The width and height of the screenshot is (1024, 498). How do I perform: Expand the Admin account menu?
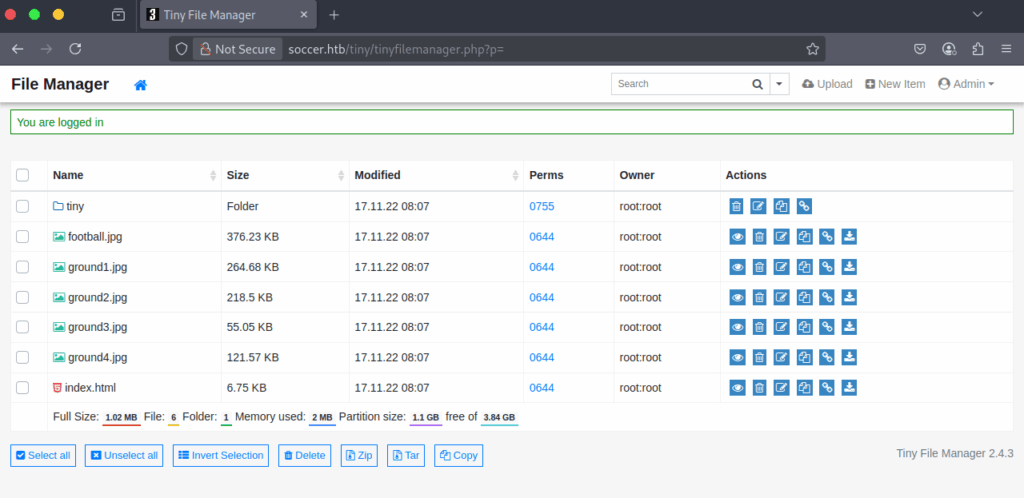[x=966, y=84]
